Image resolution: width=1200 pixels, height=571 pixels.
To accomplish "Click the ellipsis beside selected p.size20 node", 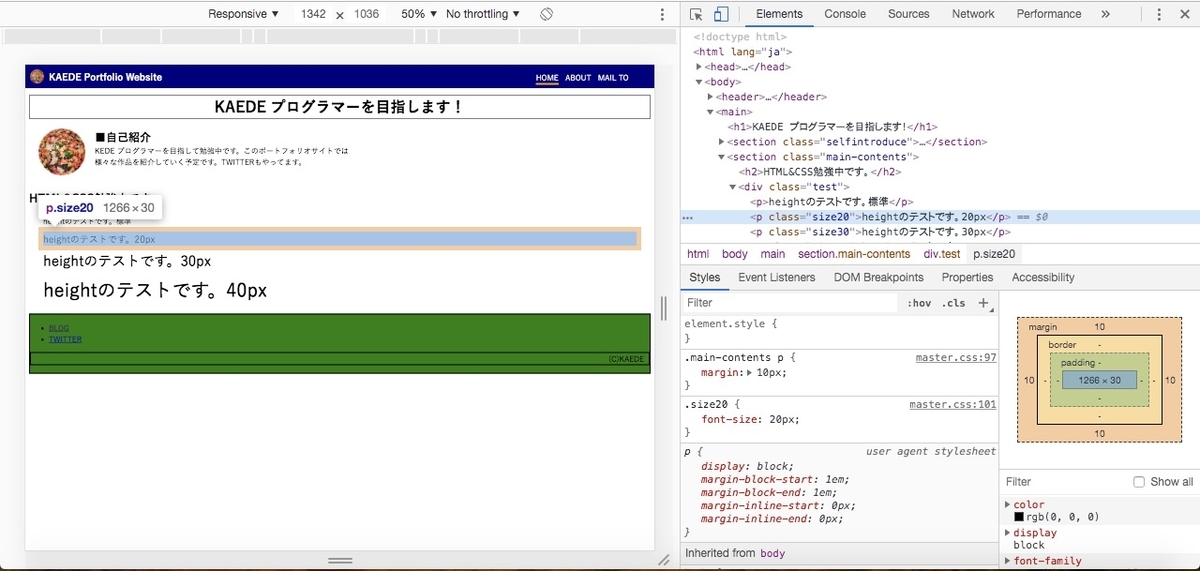I will [687, 217].
